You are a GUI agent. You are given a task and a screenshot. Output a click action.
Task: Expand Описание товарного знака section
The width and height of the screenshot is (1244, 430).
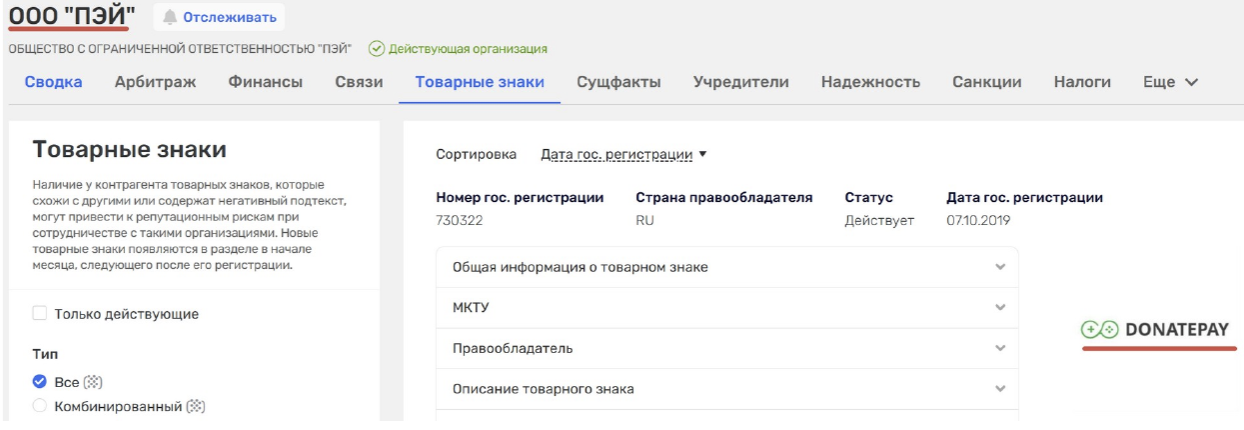click(x=727, y=389)
